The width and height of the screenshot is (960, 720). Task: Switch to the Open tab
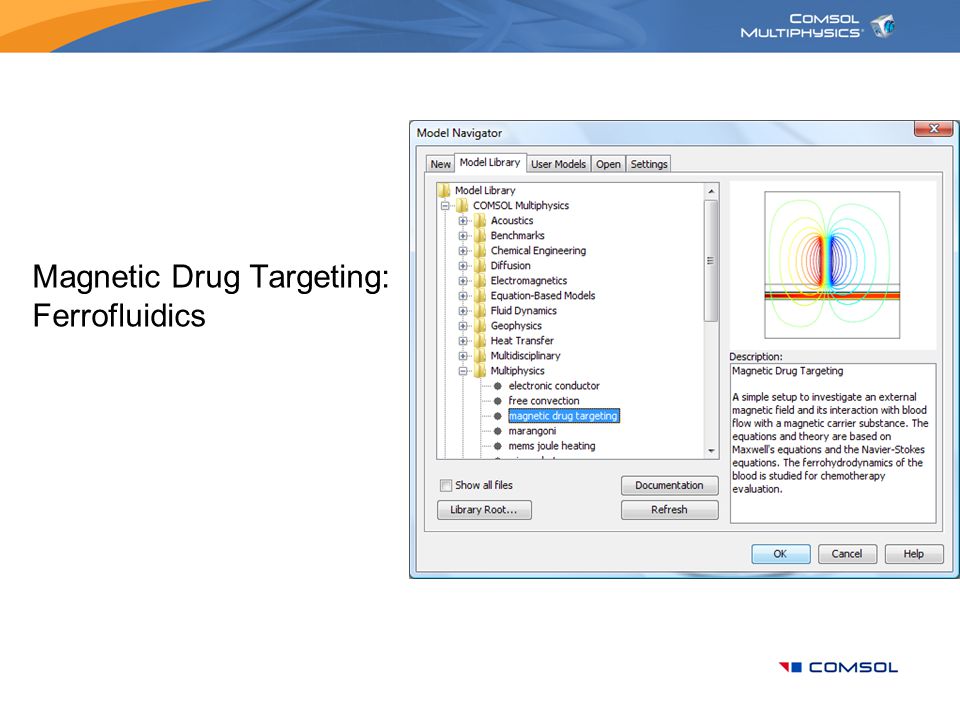tap(608, 164)
